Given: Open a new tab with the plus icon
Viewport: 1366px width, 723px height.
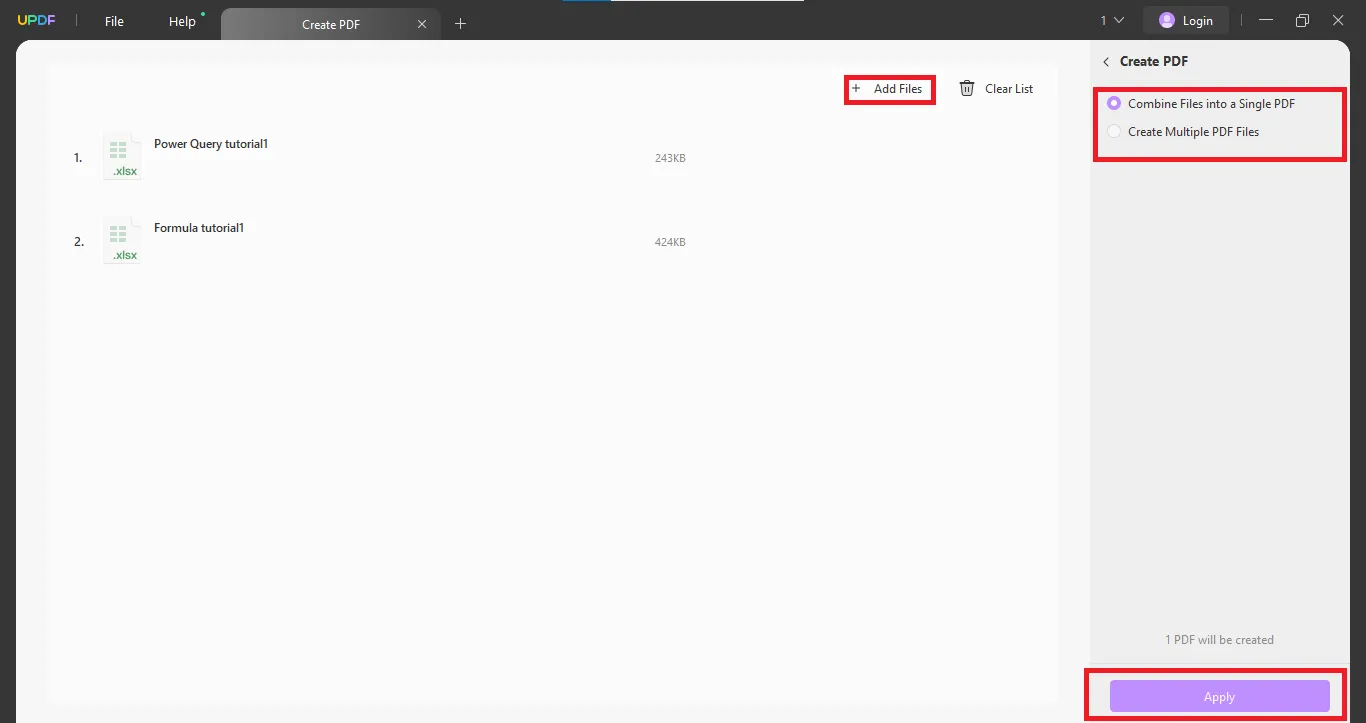Looking at the screenshot, I should click(x=461, y=23).
